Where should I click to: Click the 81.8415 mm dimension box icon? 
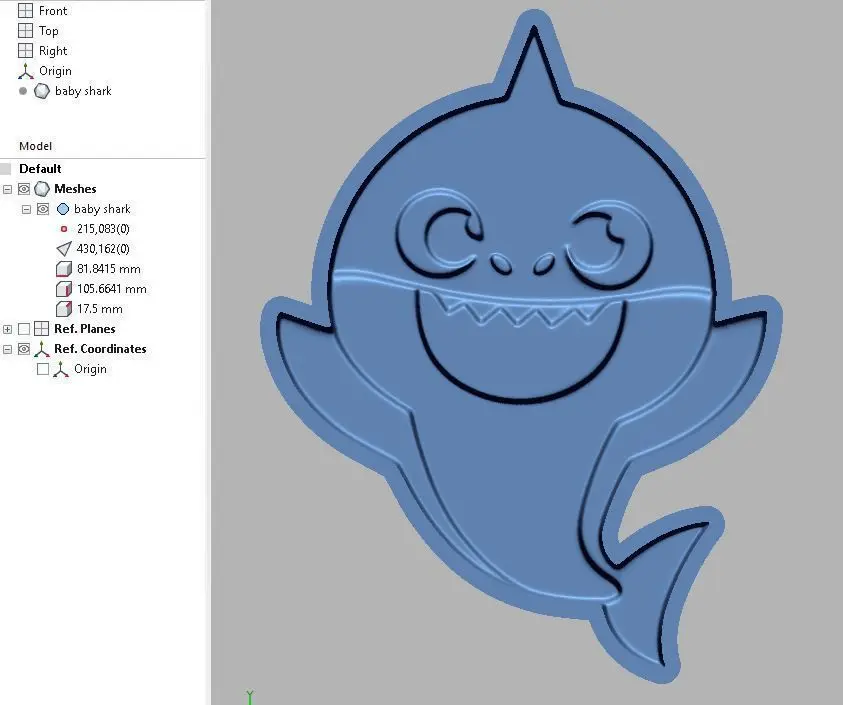(63, 269)
